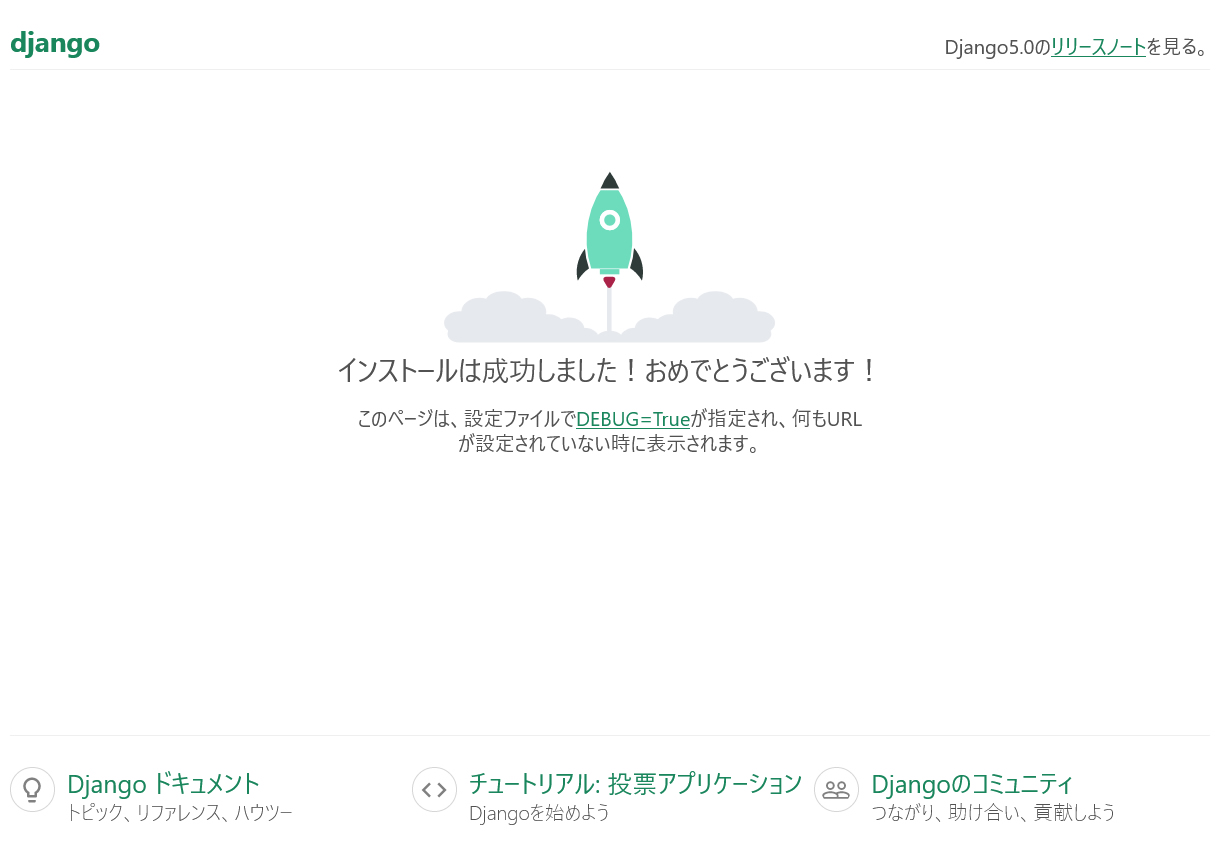
Task: Click the lightbulb documentation icon
Action: [x=32, y=789]
